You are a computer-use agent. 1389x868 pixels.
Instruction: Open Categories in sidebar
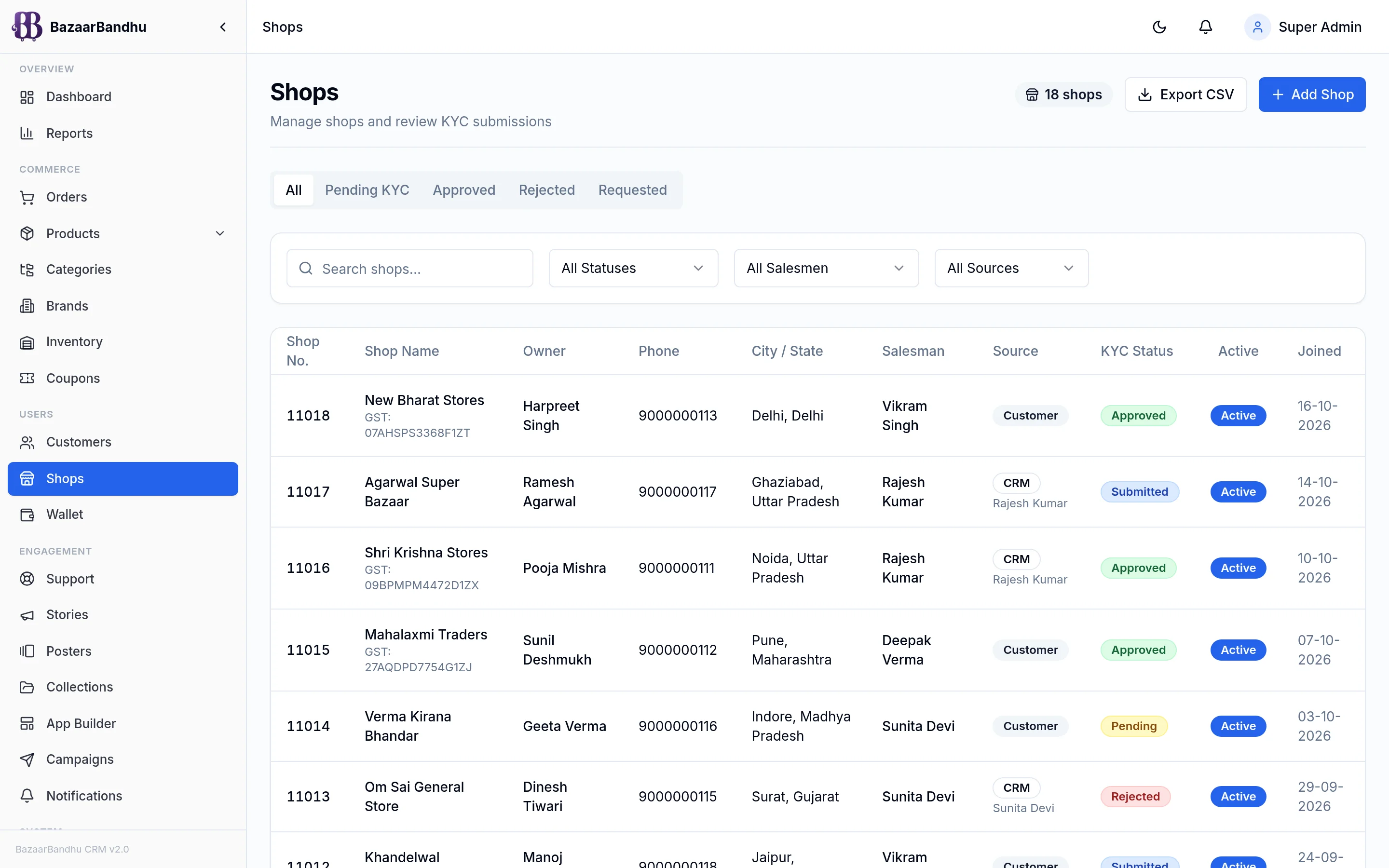123,269
